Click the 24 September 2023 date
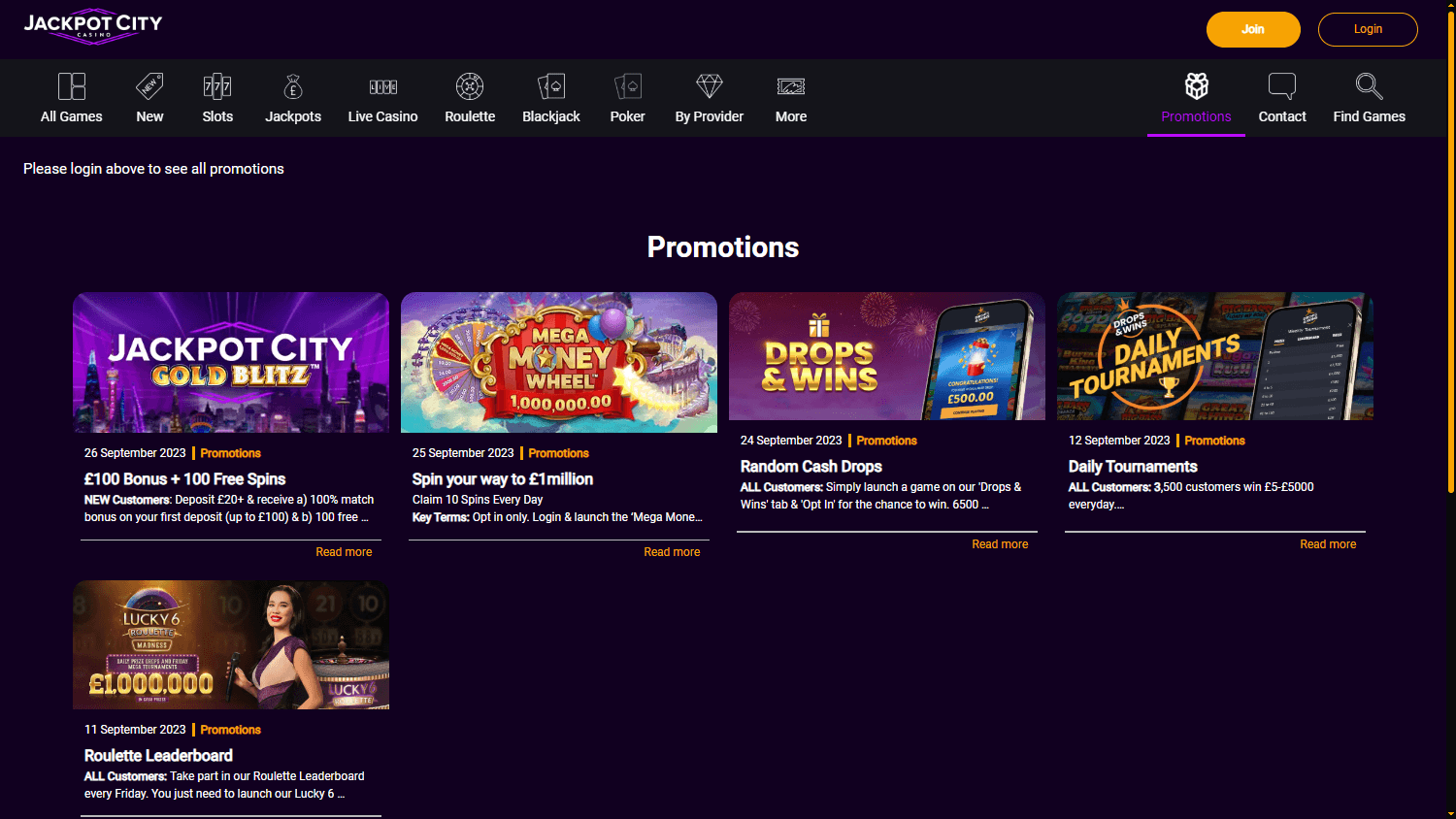The image size is (1456, 819). [791, 441]
